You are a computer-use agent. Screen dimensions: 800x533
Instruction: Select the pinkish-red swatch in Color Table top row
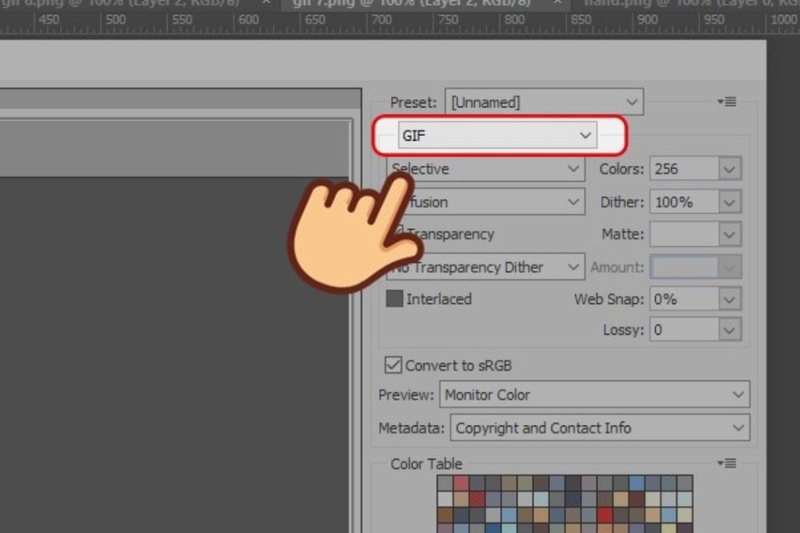pos(461,483)
